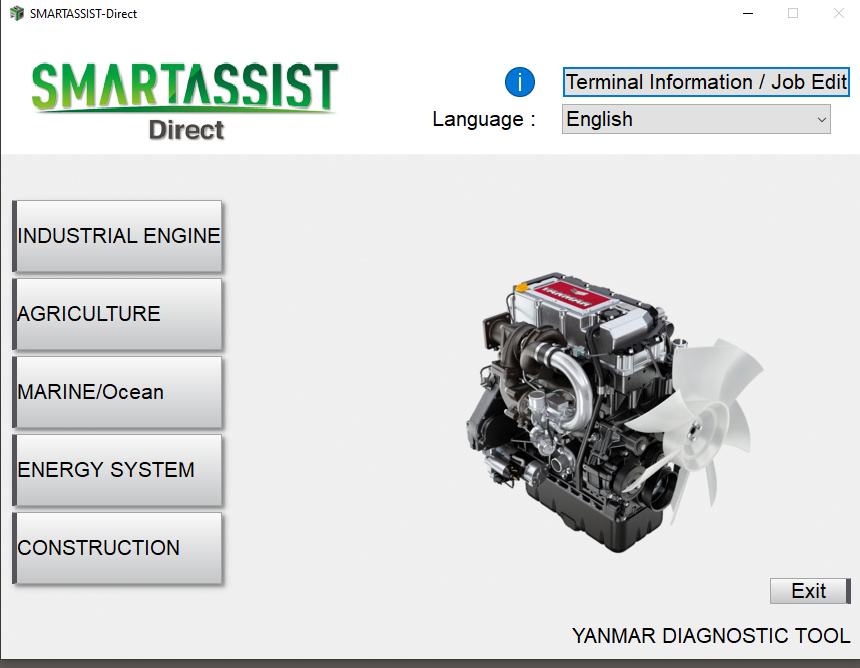The height and width of the screenshot is (668, 860).
Task: Click the blue information icon
Action: (x=519, y=82)
